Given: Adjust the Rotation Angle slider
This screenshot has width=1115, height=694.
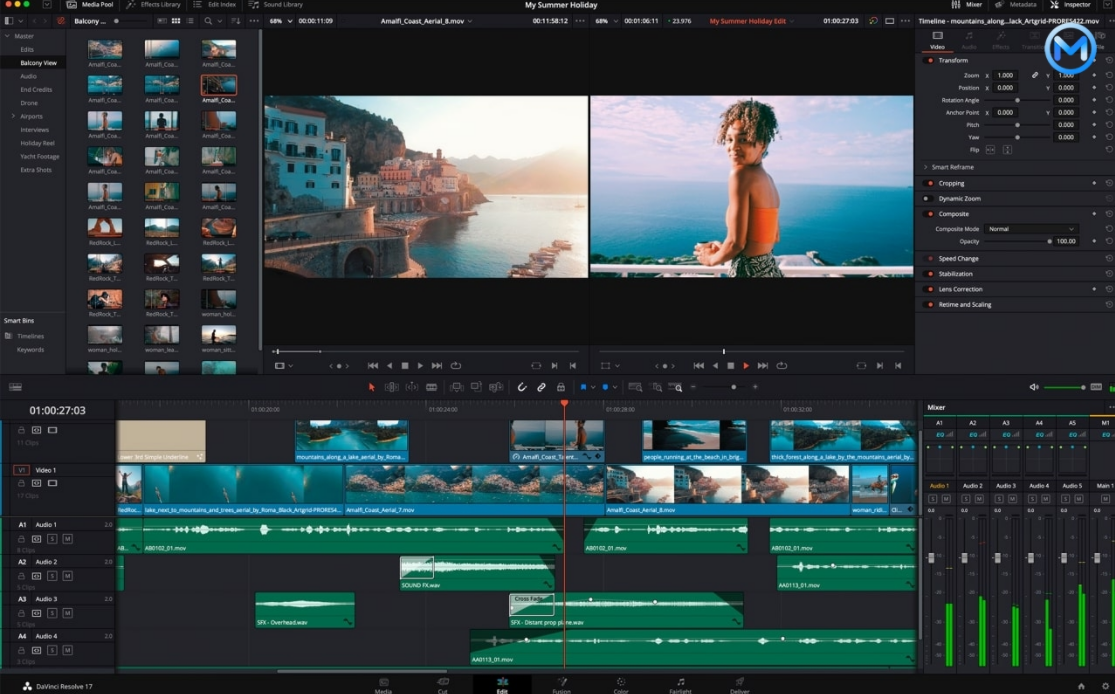Looking at the screenshot, I should pos(1018,100).
